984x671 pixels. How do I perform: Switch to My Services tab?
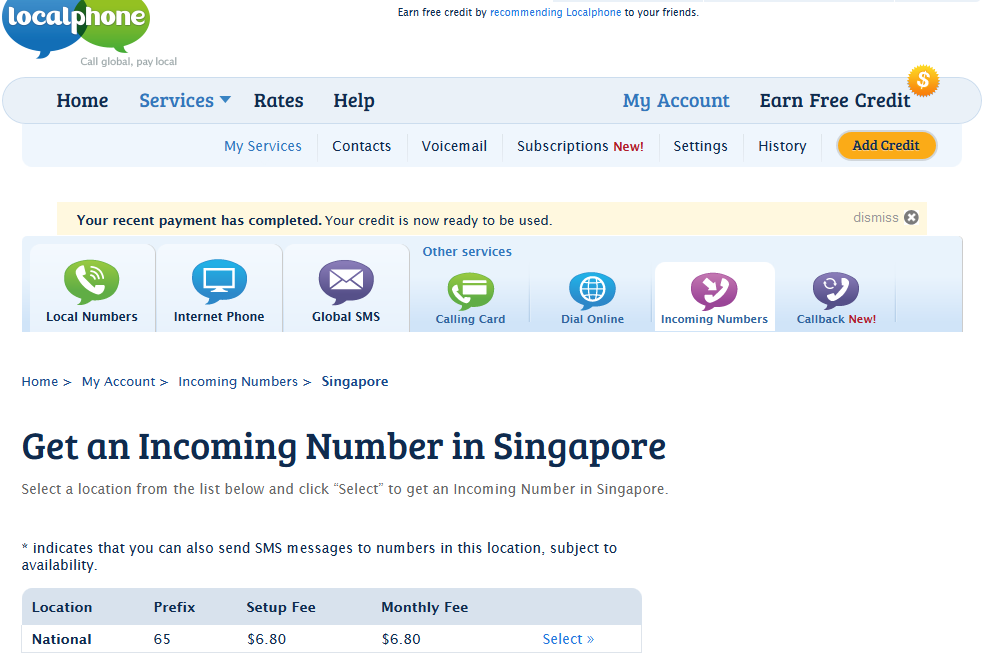tap(263, 146)
